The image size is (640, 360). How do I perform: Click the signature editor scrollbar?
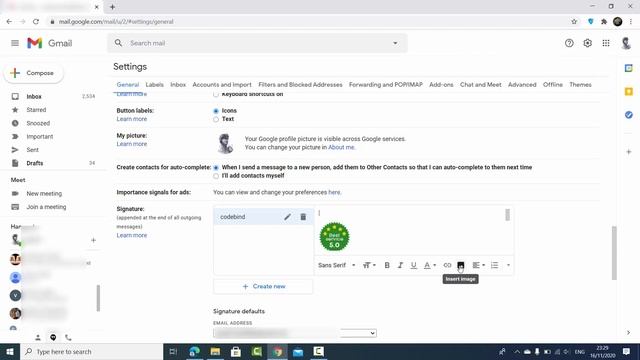coord(507,215)
